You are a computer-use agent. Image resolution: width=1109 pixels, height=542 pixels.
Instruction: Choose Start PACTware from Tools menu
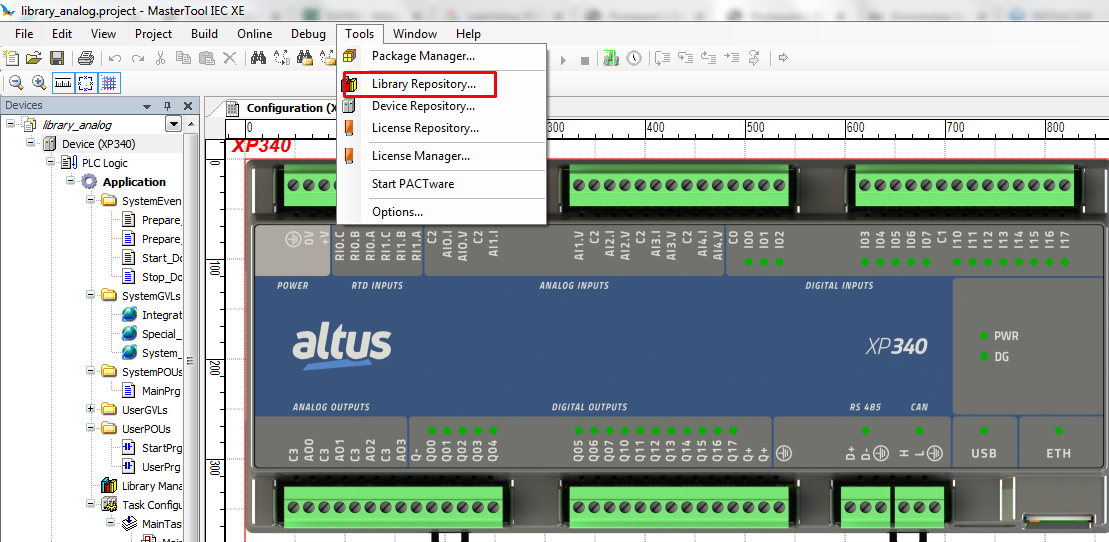(441, 183)
